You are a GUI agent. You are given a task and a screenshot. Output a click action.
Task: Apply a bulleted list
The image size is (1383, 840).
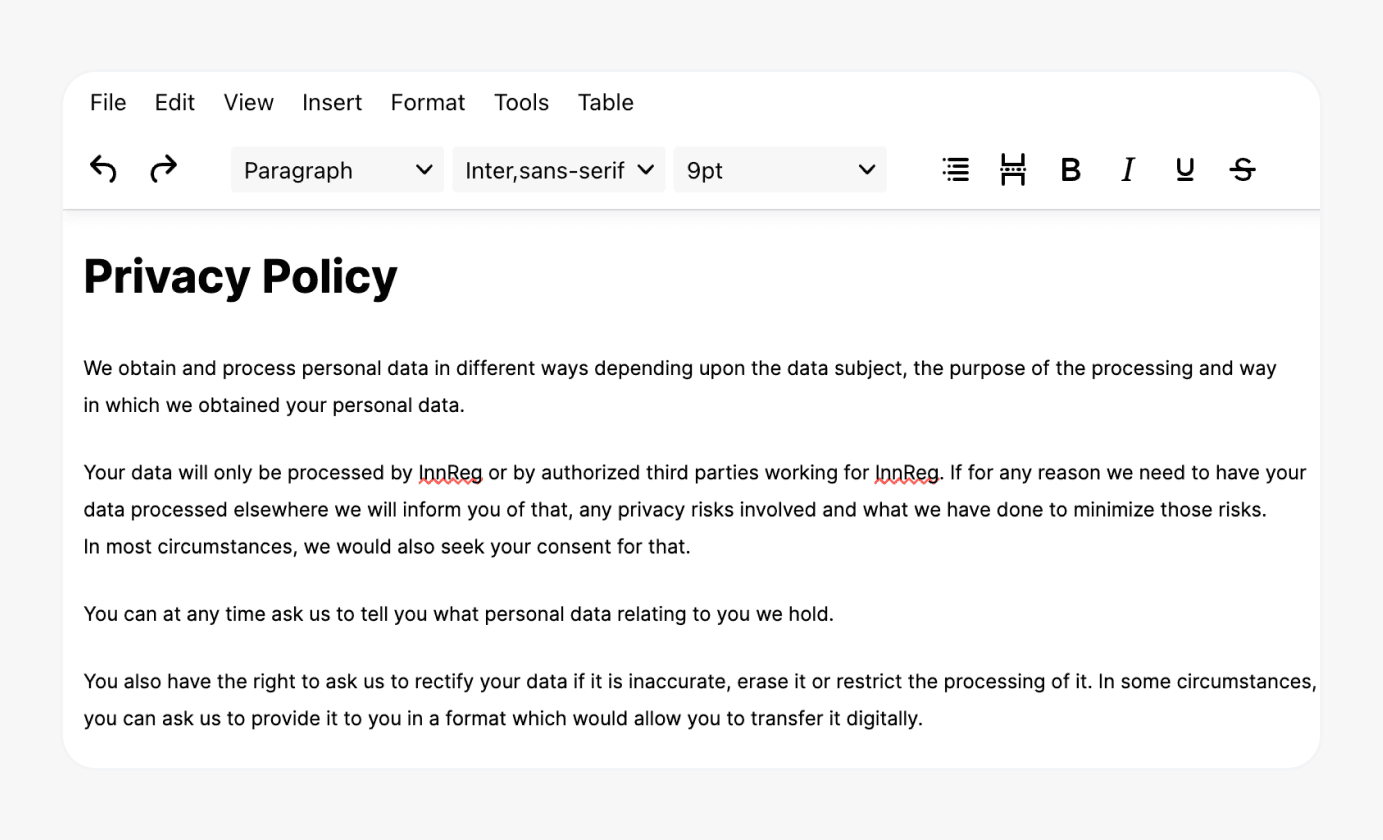coord(955,169)
